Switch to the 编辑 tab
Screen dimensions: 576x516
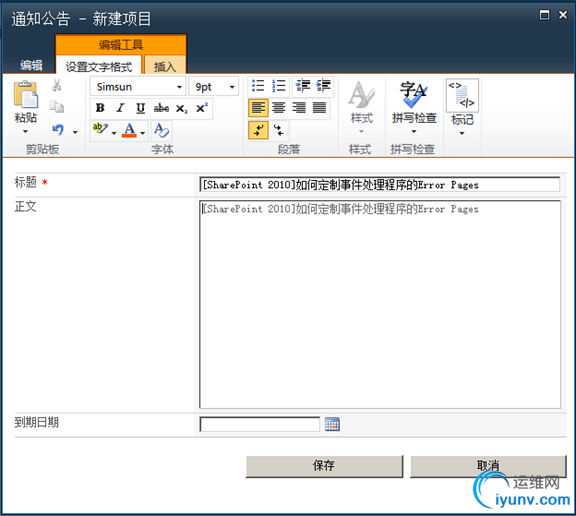[31, 65]
